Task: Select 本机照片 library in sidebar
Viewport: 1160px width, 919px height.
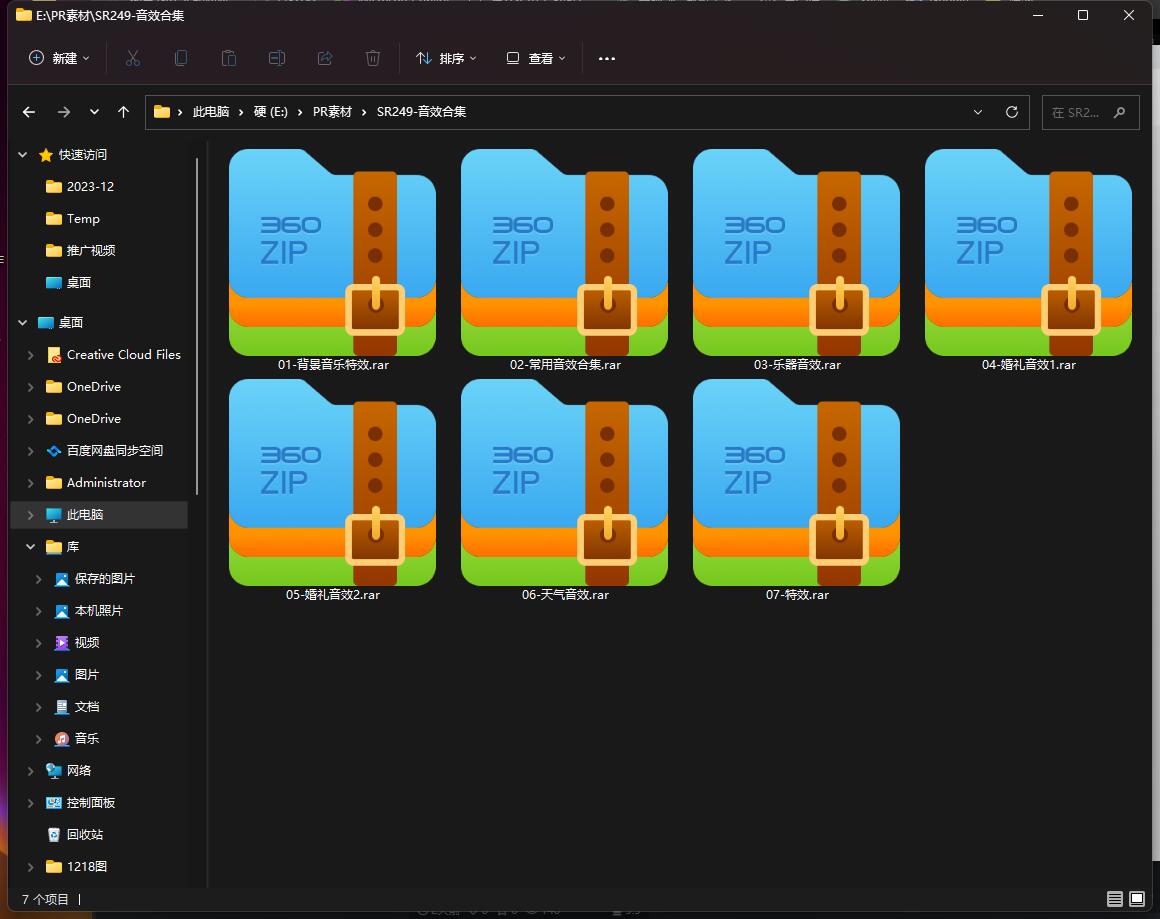Action: (88, 610)
